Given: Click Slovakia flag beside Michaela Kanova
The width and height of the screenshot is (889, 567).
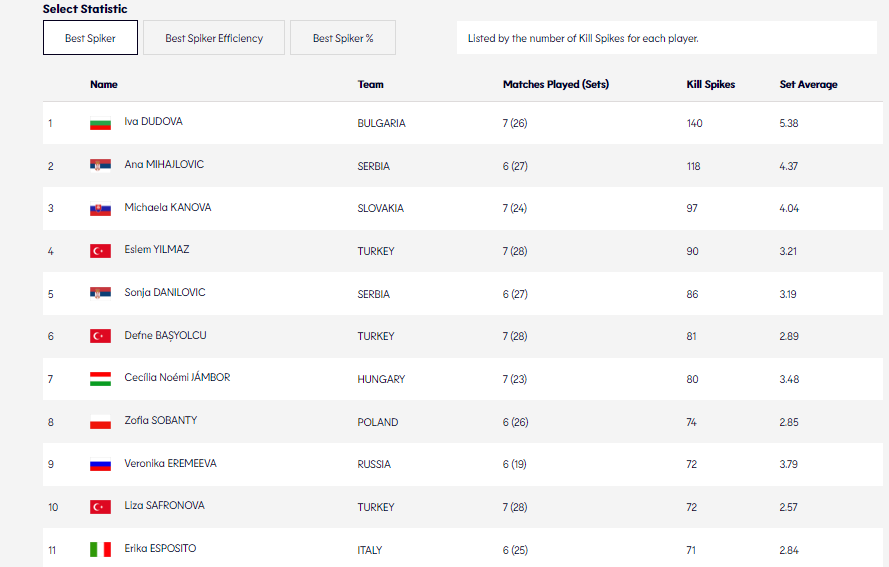Looking at the screenshot, I should coord(100,208).
